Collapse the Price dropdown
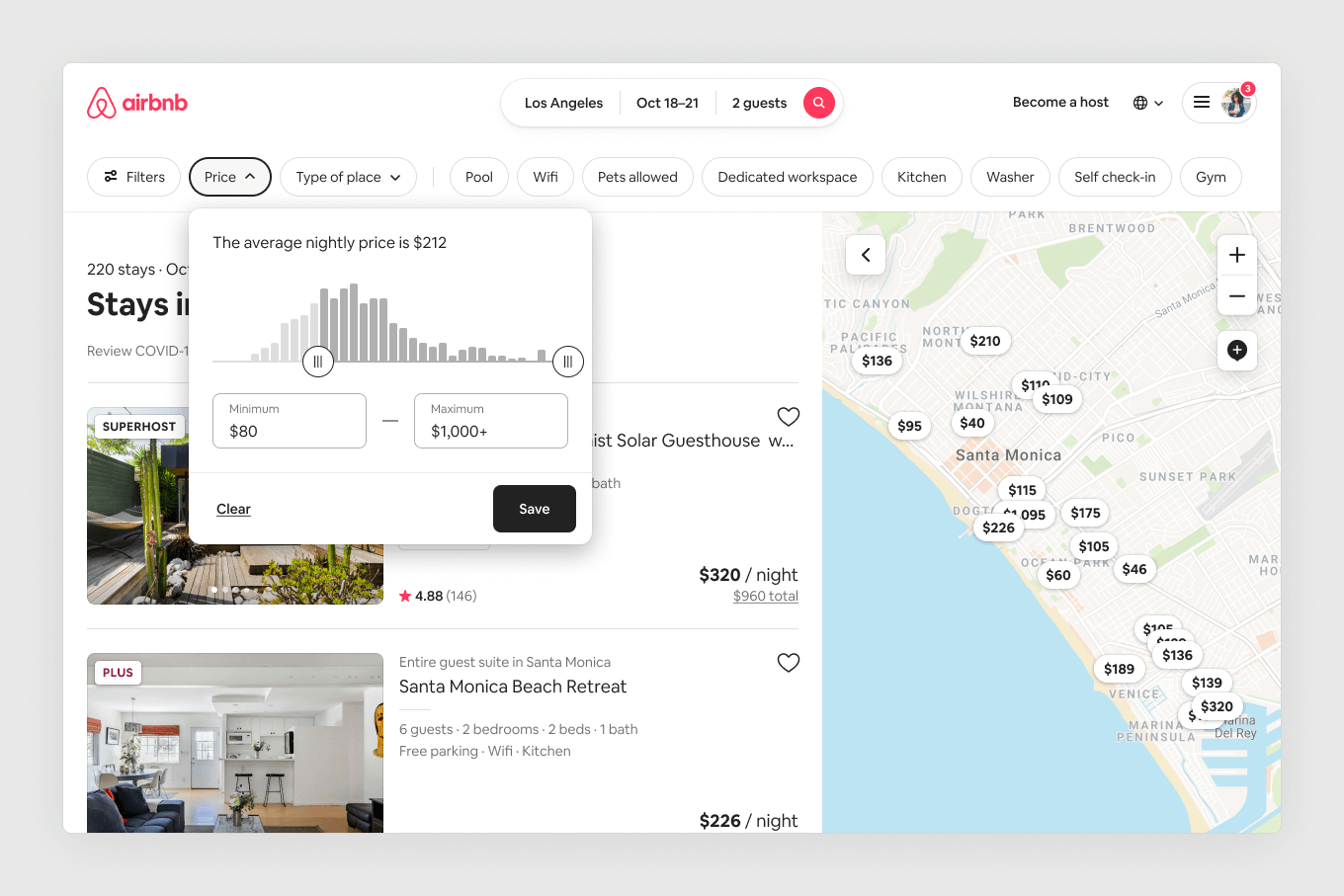This screenshot has width=1344, height=896. [x=229, y=177]
